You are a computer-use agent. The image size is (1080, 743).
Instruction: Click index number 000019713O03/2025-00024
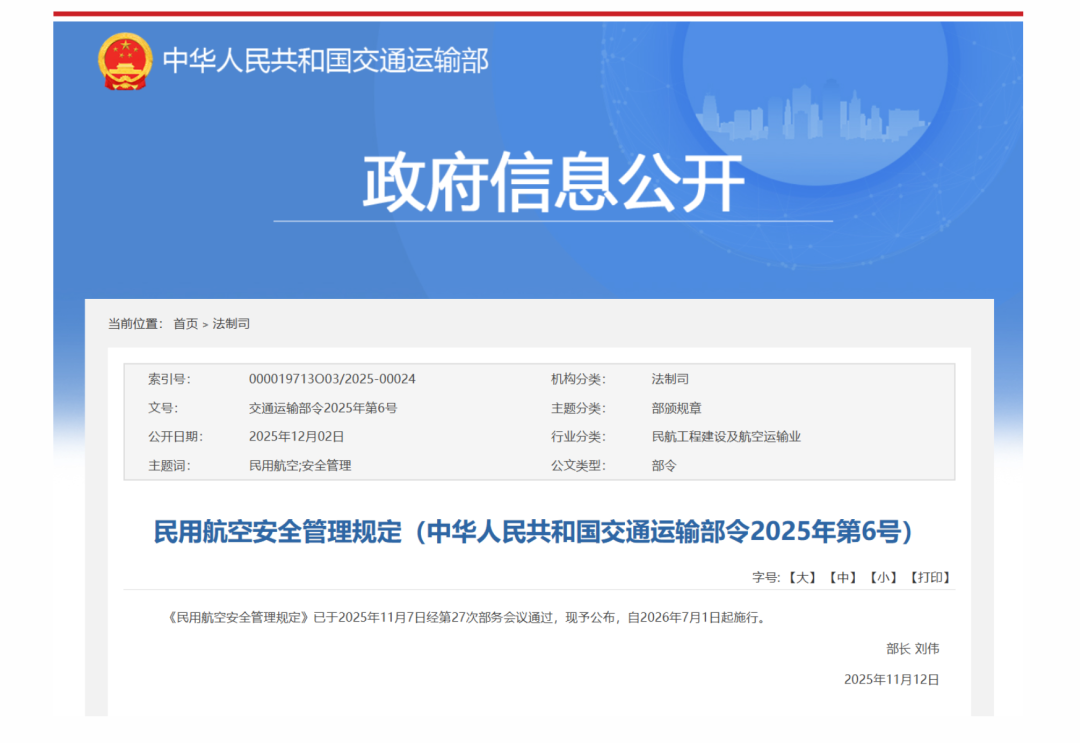[332, 379]
